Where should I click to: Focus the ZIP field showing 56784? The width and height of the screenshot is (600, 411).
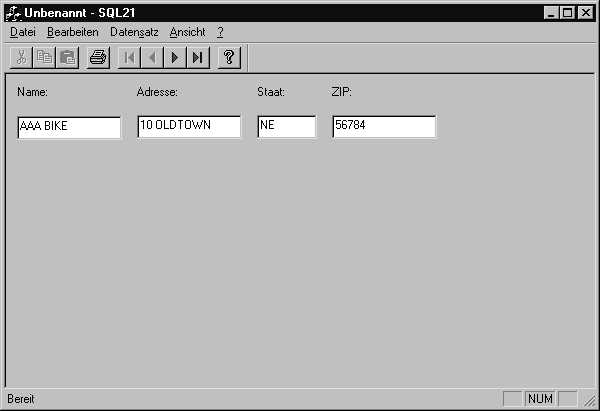click(x=384, y=127)
